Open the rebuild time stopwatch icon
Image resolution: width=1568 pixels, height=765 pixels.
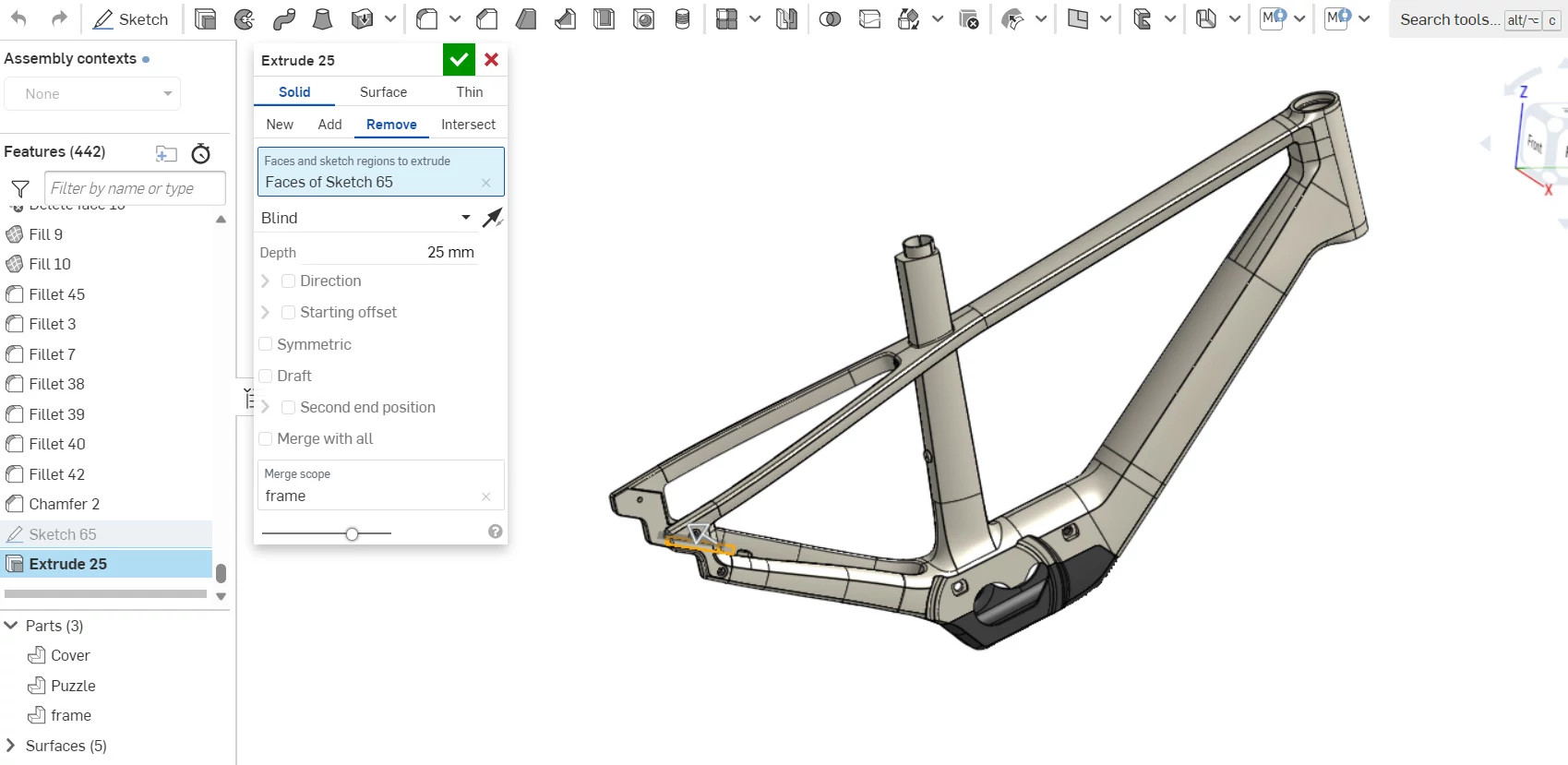tap(200, 153)
